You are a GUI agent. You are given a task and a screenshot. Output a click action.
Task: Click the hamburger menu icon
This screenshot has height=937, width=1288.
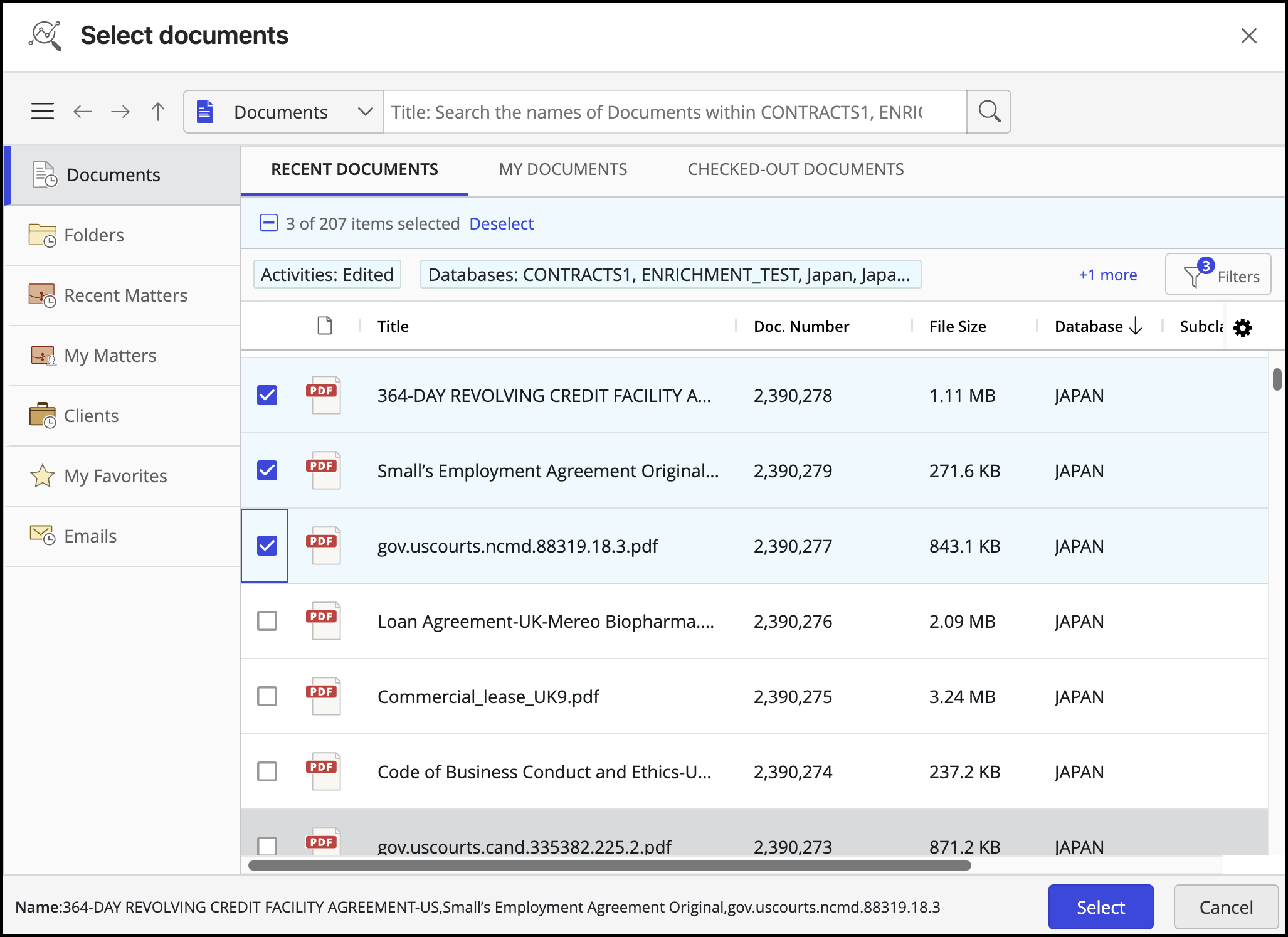pos(43,112)
